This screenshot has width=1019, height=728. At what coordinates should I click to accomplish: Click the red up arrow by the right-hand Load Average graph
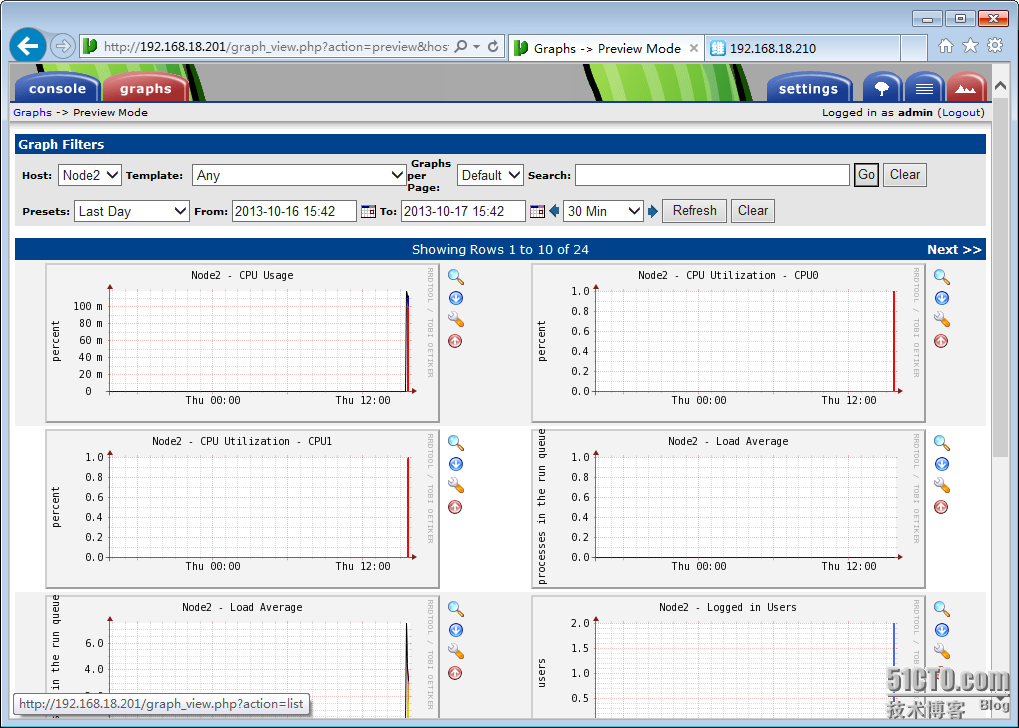941,507
